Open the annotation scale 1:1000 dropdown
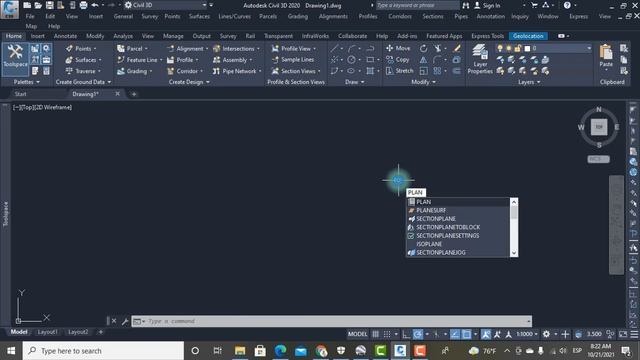 527,334
